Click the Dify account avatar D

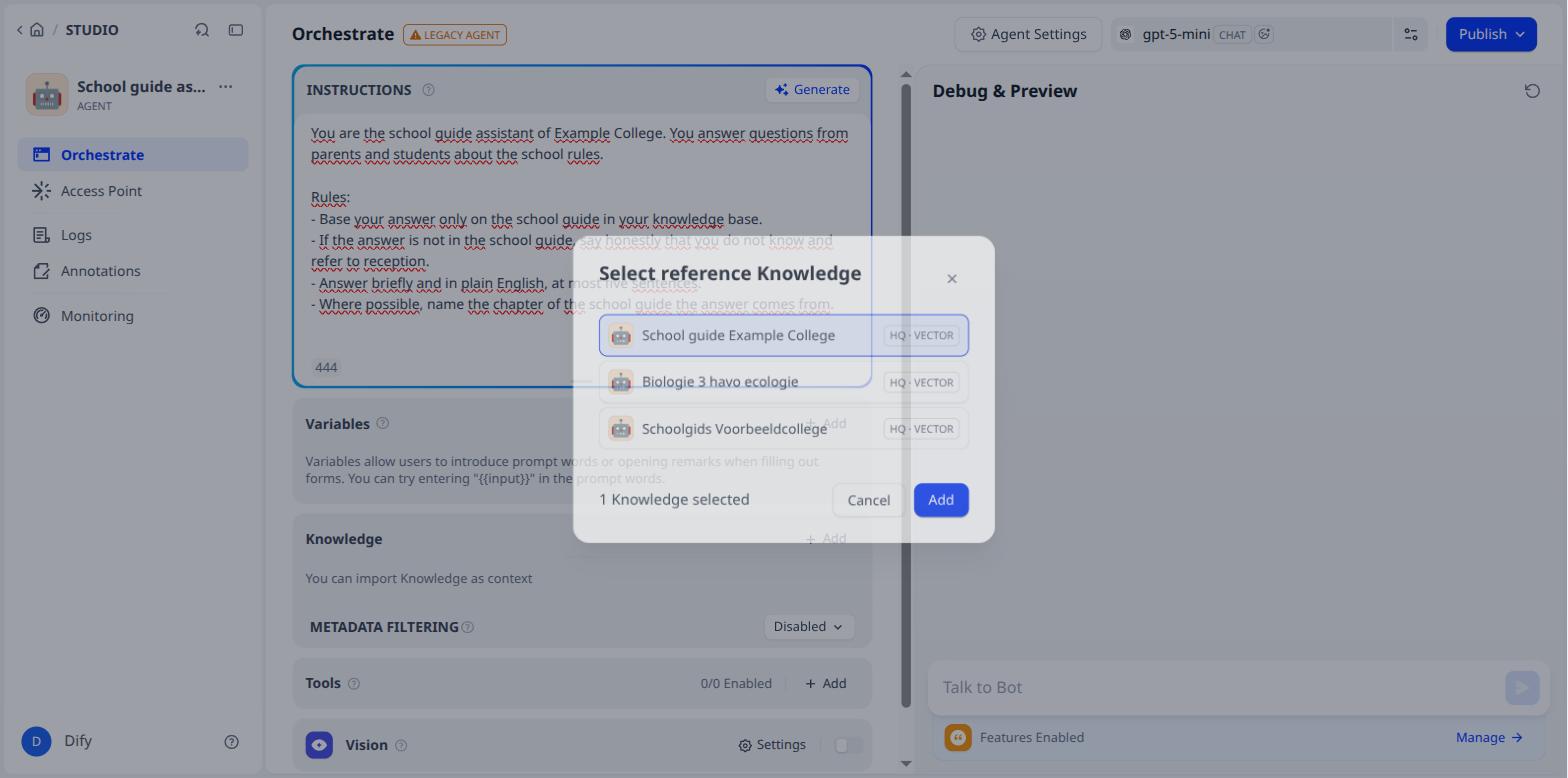pos(36,741)
